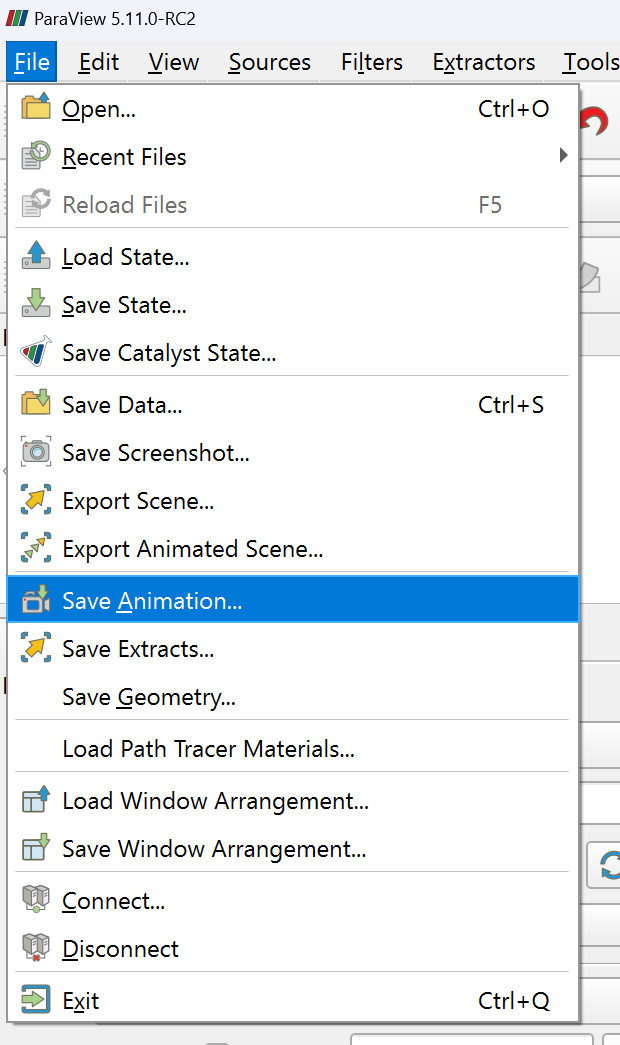Expand the Recent Files submenu arrow
The image size is (620, 1045).
563,157
